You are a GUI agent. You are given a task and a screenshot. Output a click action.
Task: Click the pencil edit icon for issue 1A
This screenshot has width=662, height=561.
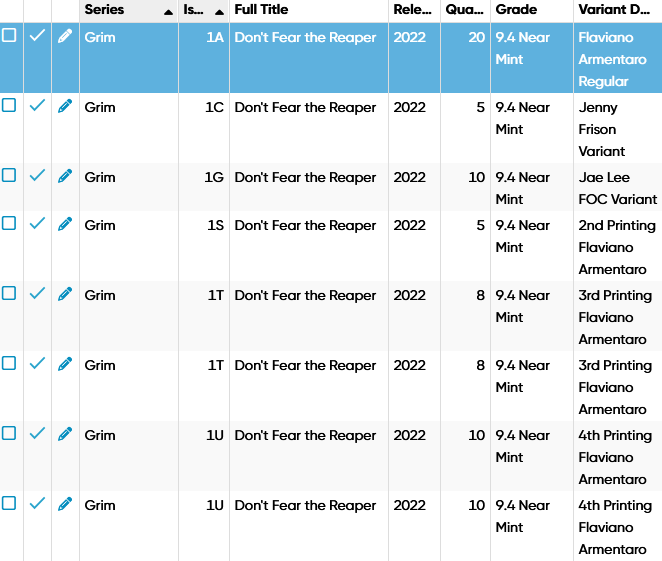point(65,36)
